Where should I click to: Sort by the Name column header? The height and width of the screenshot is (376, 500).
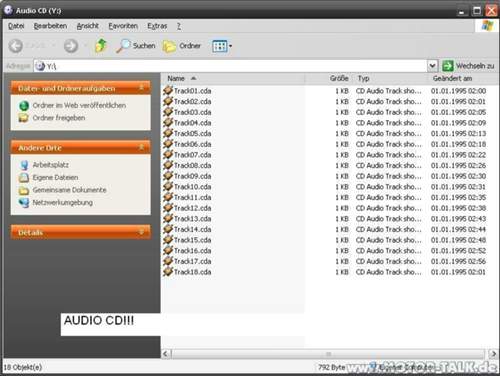pyautogui.click(x=233, y=78)
